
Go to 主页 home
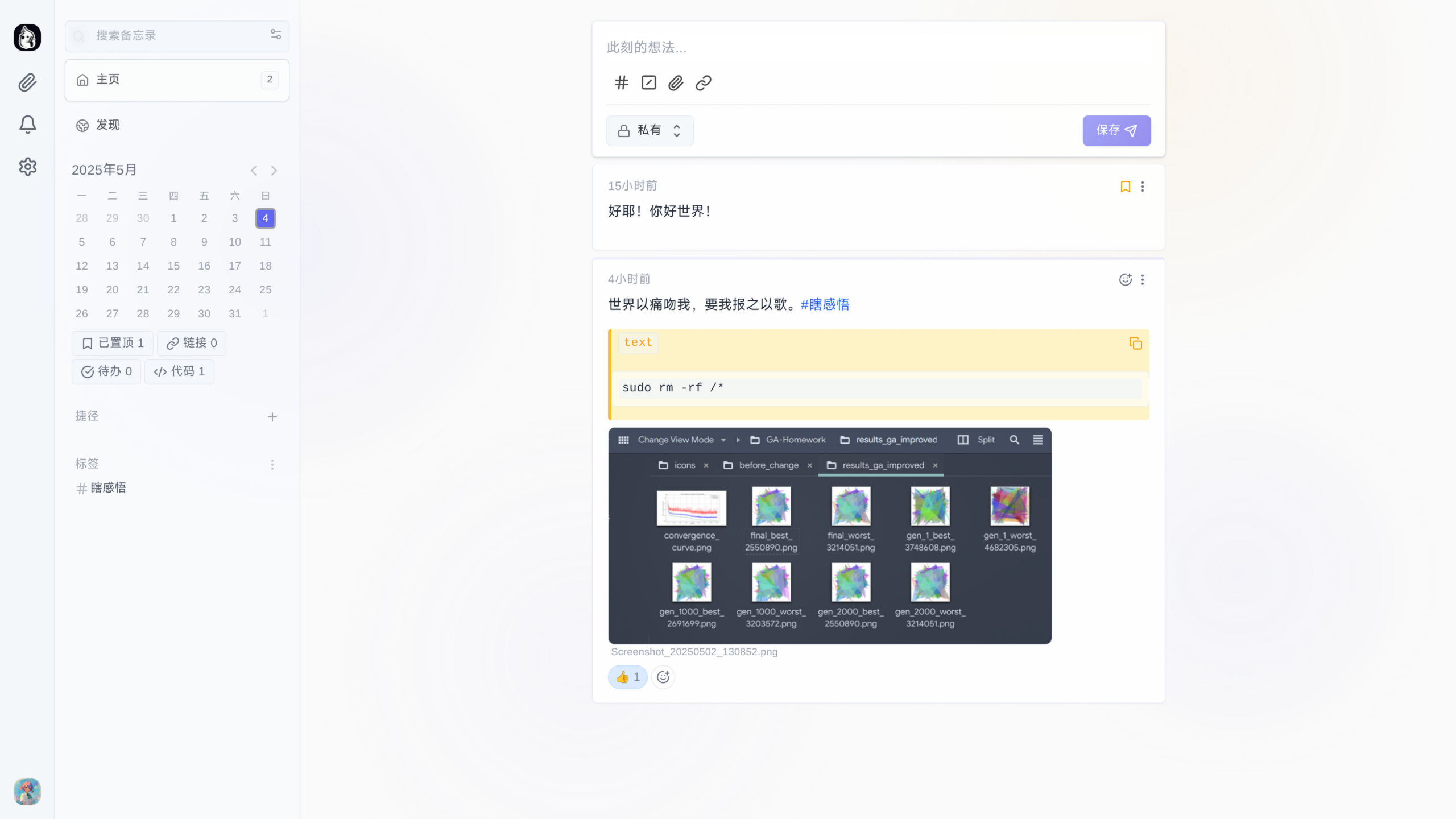coord(177,80)
